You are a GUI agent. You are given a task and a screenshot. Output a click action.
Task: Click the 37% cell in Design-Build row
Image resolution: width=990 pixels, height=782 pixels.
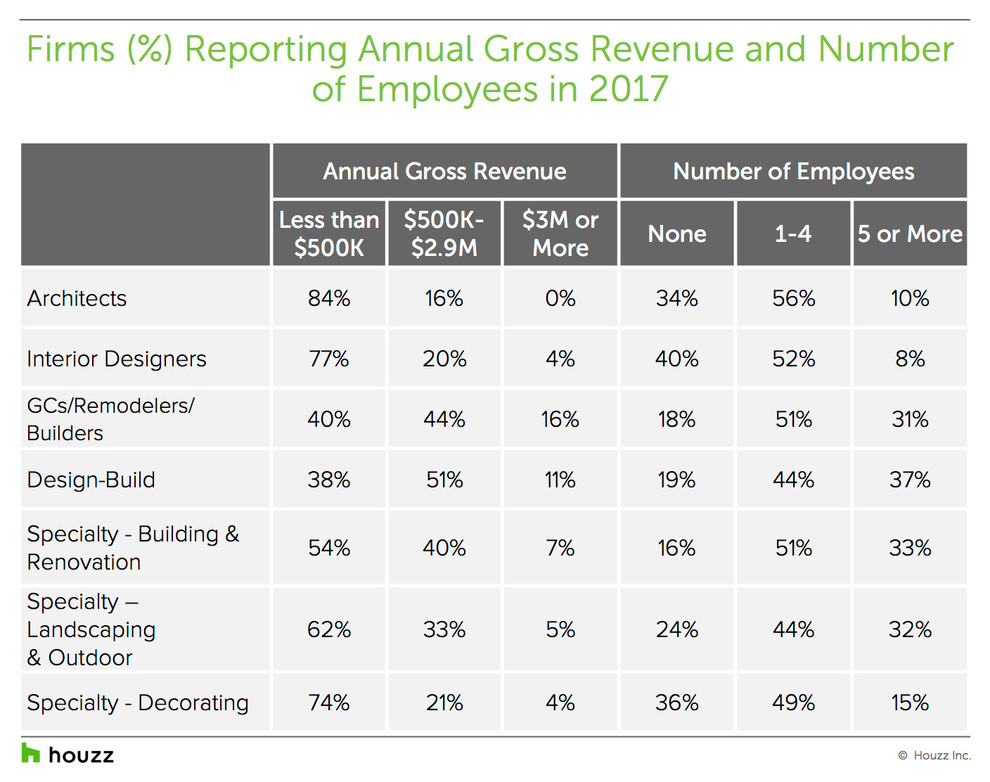point(909,480)
